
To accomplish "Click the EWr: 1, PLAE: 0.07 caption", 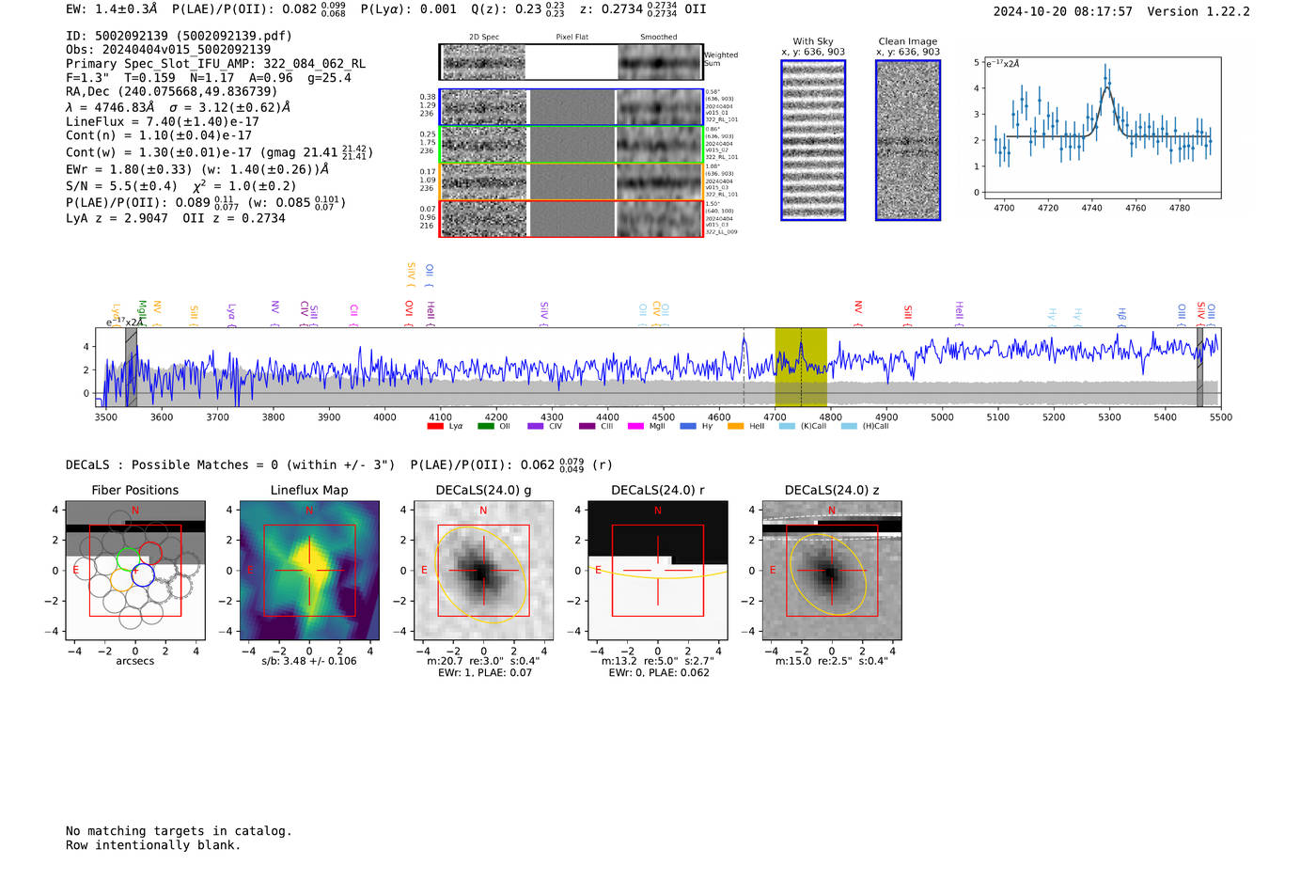I will pos(483,672).
